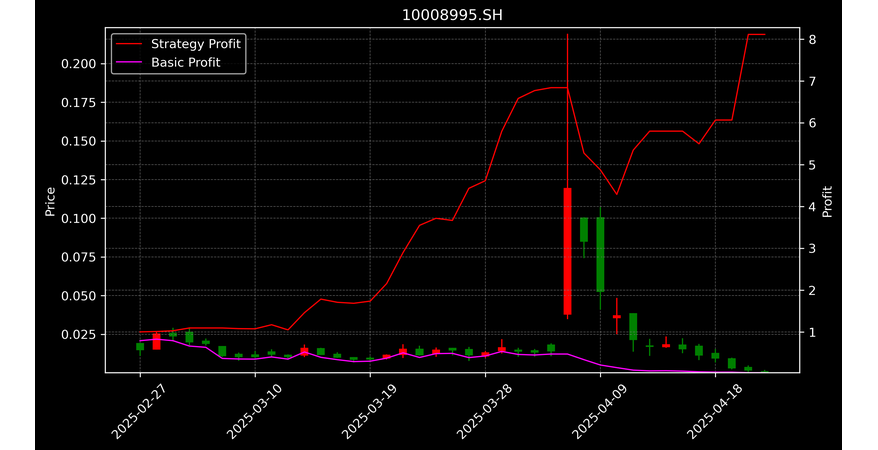Click the profit tick label 8
The width and height of the screenshot is (878, 450).
click(811, 39)
